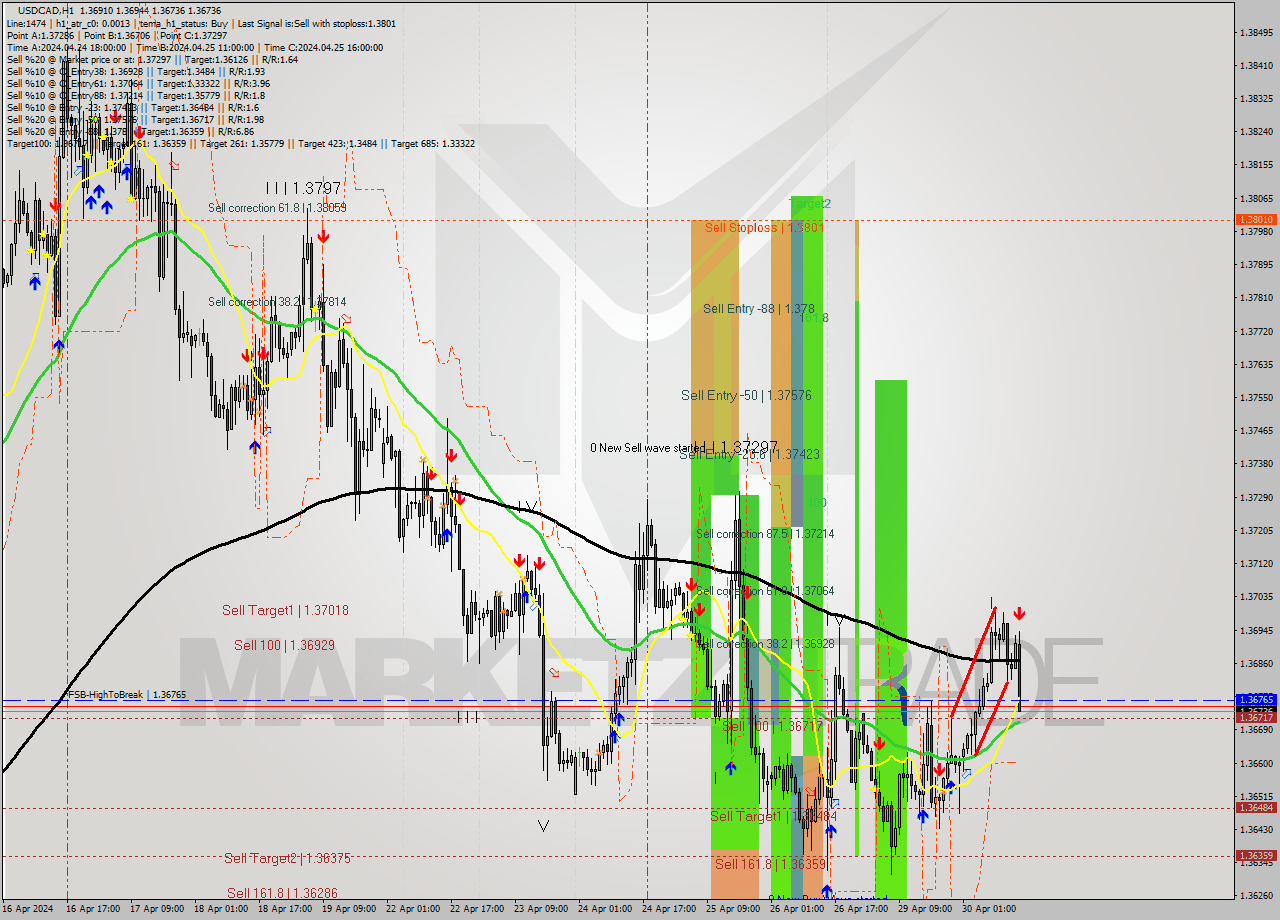Image resolution: width=1280 pixels, height=920 pixels.
Task: Click the Sell %10 @ C_Entry38 line
Action: 136,71
